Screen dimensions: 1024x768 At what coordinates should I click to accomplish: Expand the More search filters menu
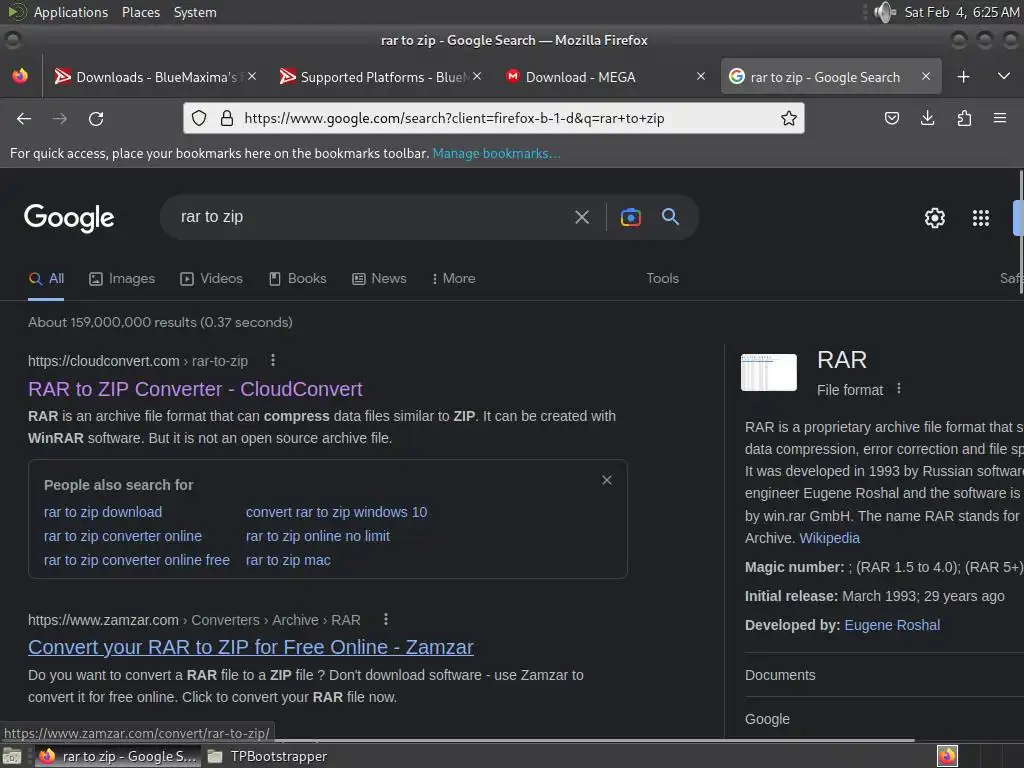[453, 279]
